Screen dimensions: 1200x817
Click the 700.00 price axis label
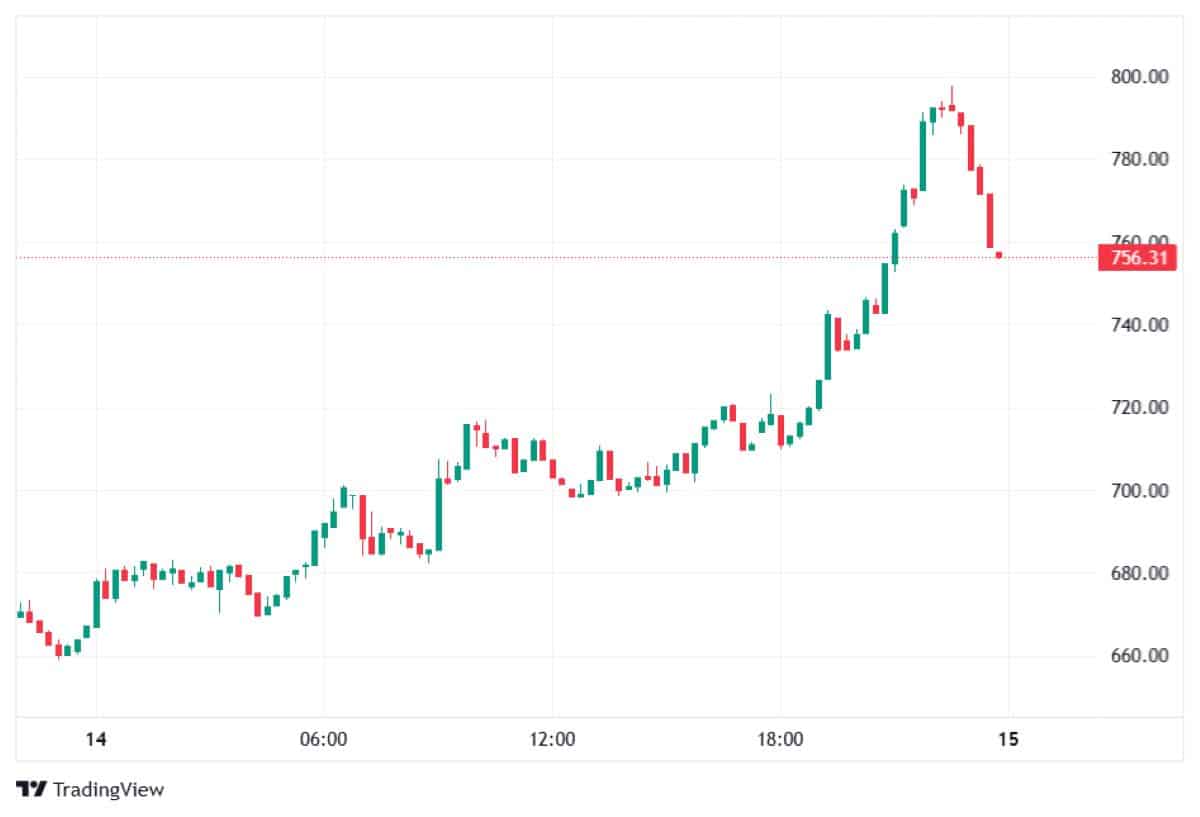pyautogui.click(x=1139, y=490)
